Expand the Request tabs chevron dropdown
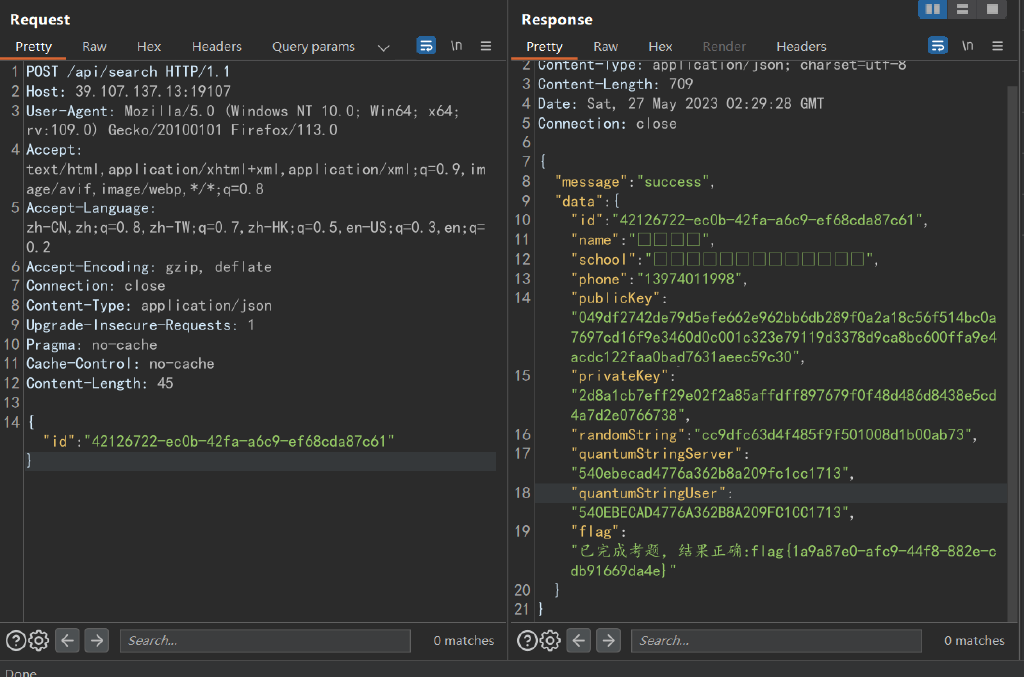 pos(383,47)
